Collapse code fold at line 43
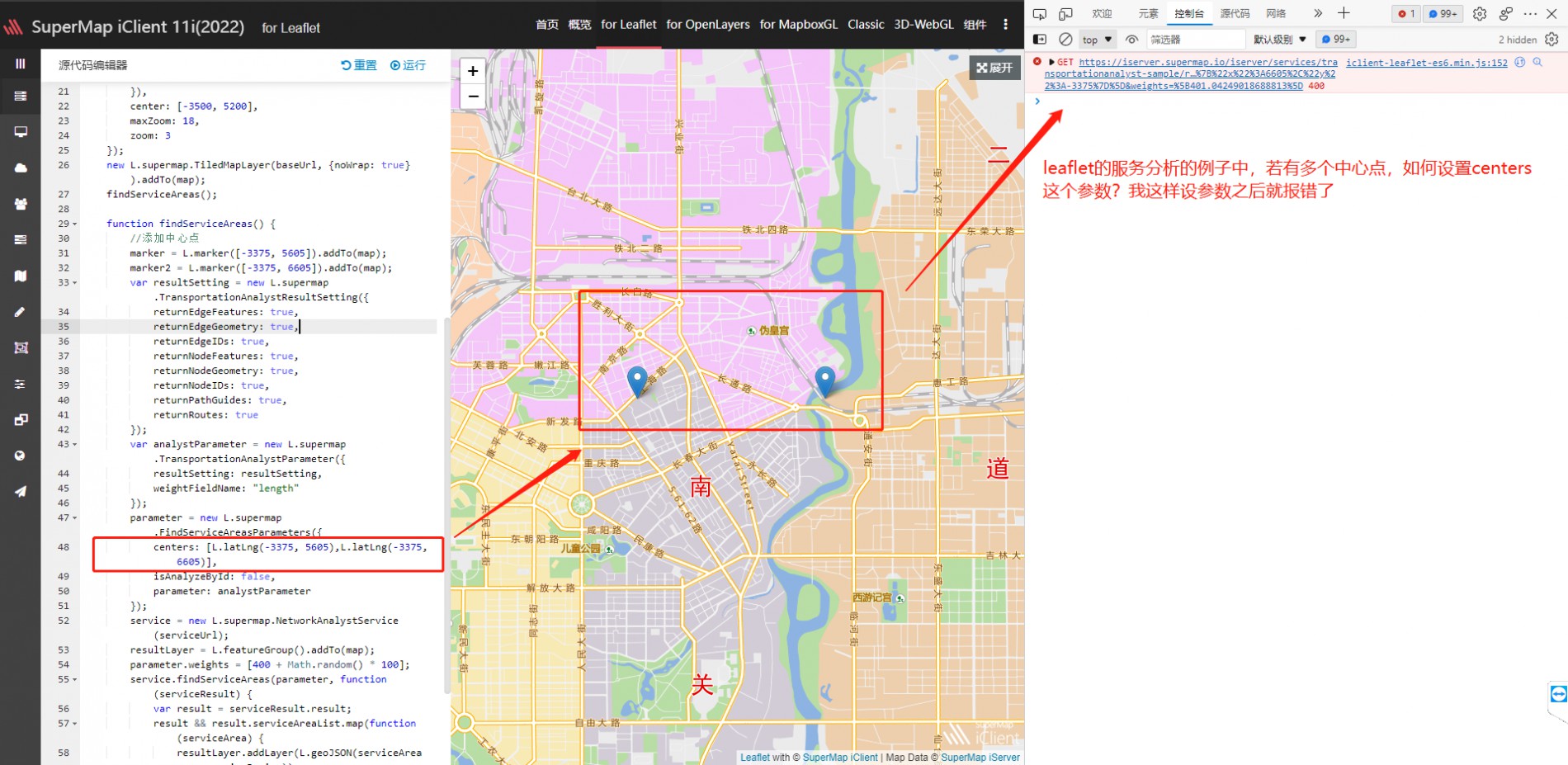 tap(75, 445)
